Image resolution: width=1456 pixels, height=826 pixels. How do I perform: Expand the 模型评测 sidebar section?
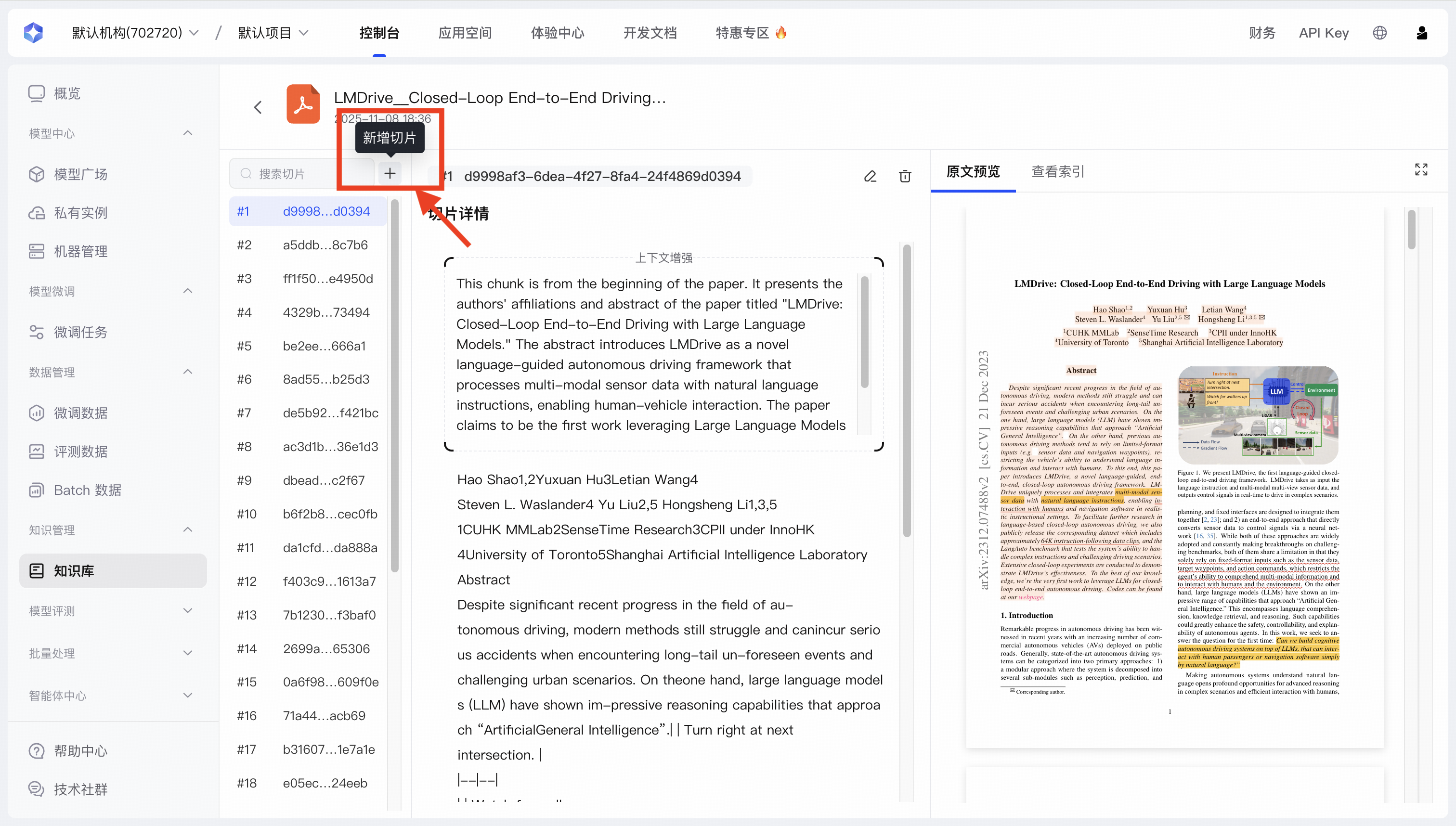188,611
